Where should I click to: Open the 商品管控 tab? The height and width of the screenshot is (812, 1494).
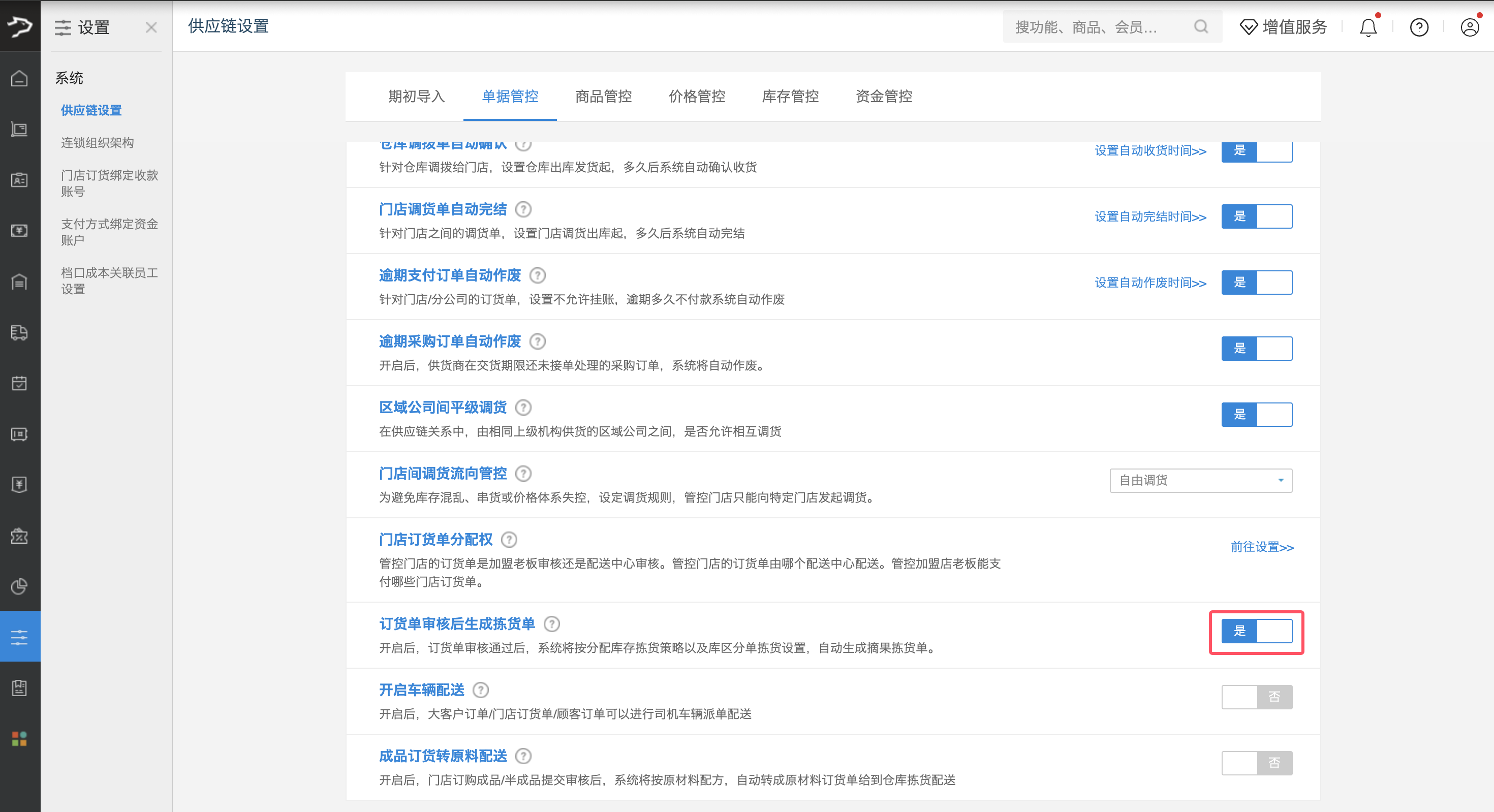click(603, 96)
